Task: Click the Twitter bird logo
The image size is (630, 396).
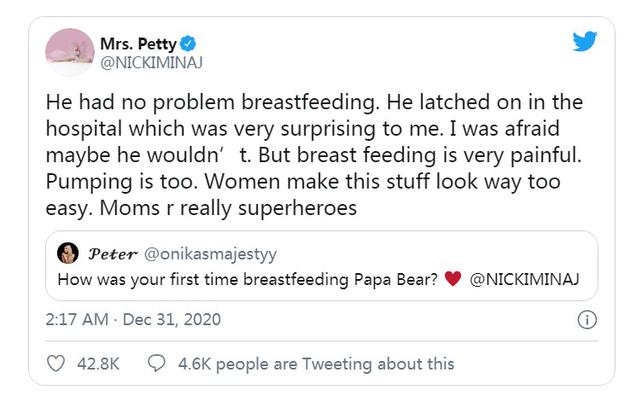Action: pyautogui.click(x=585, y=41)
